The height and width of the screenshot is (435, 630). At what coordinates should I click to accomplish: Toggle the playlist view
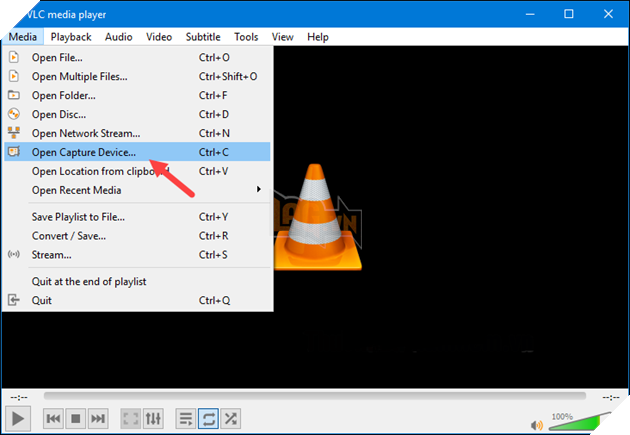(x=186, y=419)
